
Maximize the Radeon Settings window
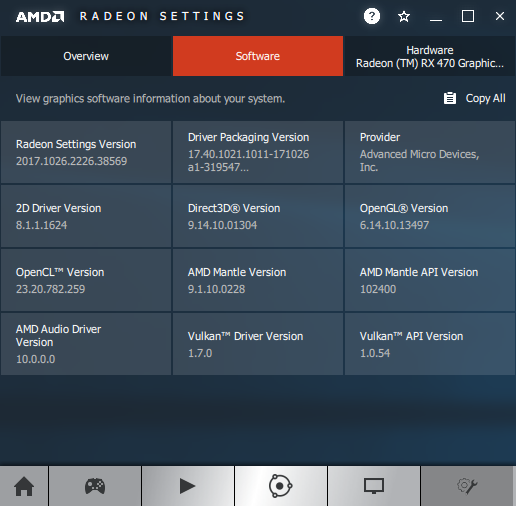point(468,16)
